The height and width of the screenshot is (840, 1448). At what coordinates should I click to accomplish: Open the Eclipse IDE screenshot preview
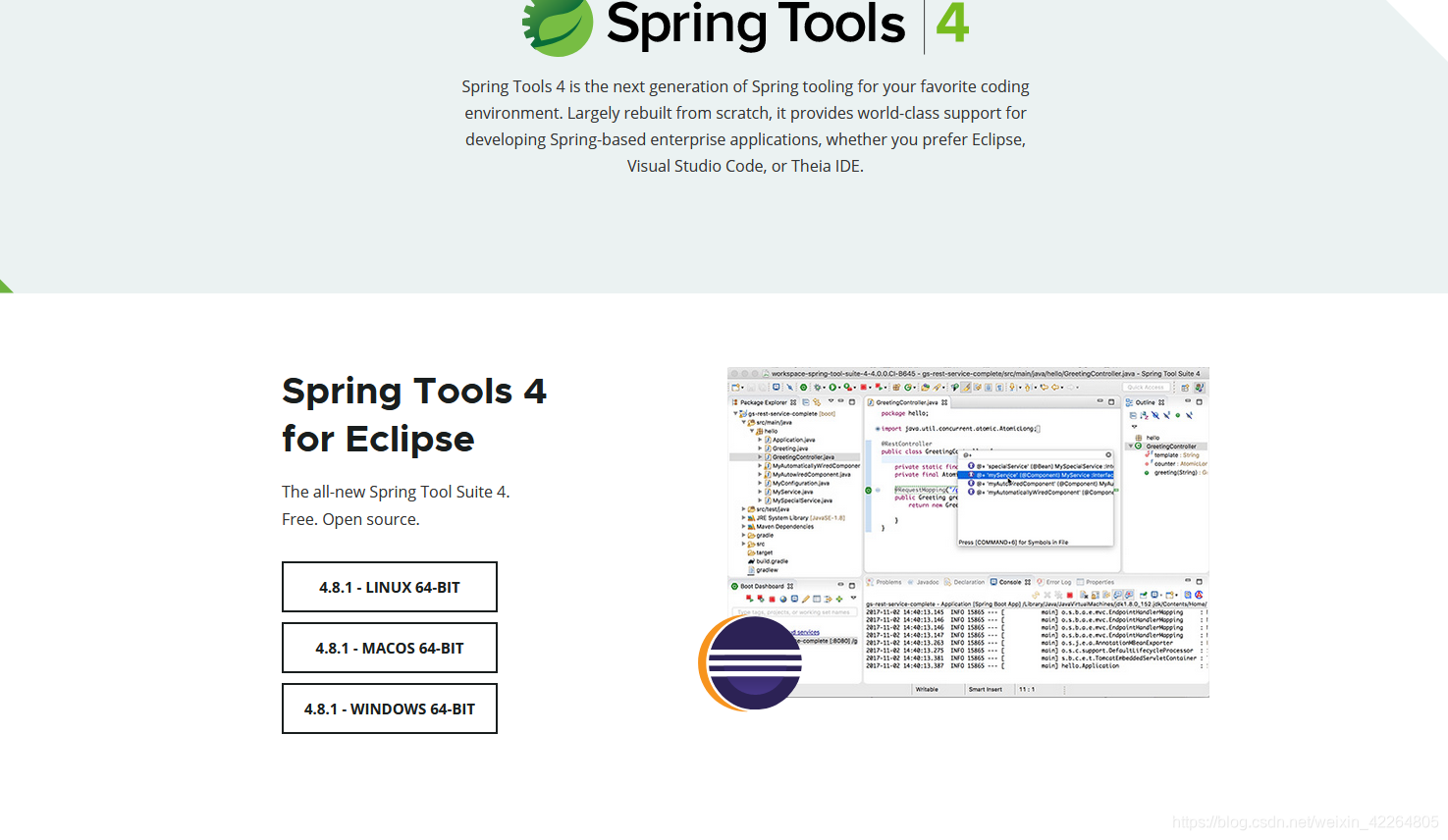(968, 532)
